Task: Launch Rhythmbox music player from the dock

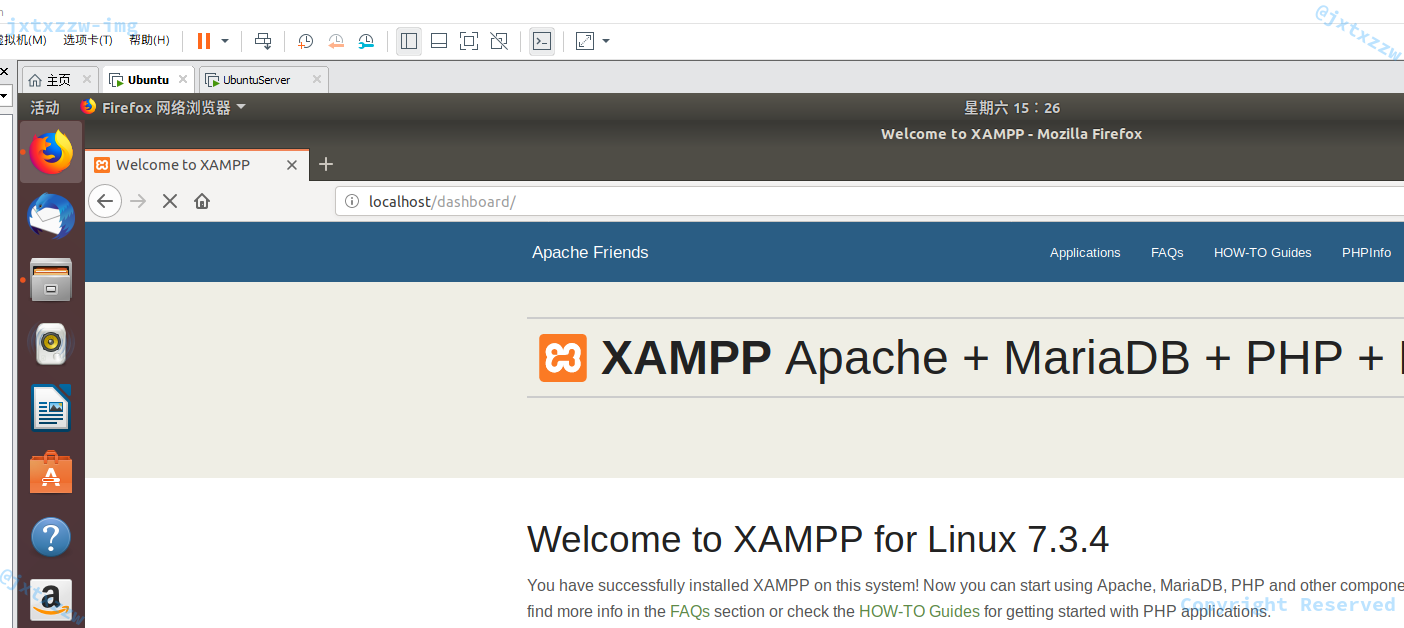Action: tap(51, 344)
